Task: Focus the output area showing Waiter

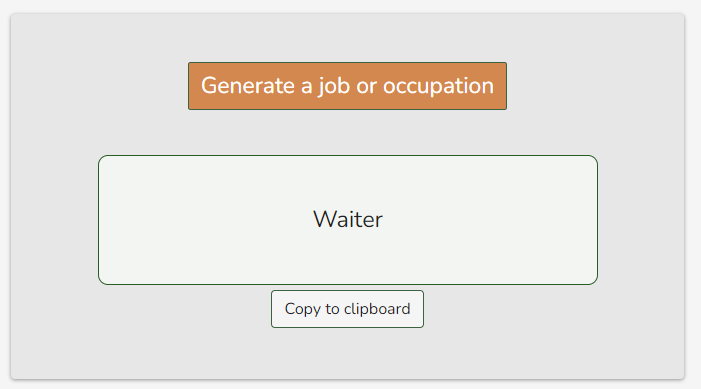Action: (348, 220)
